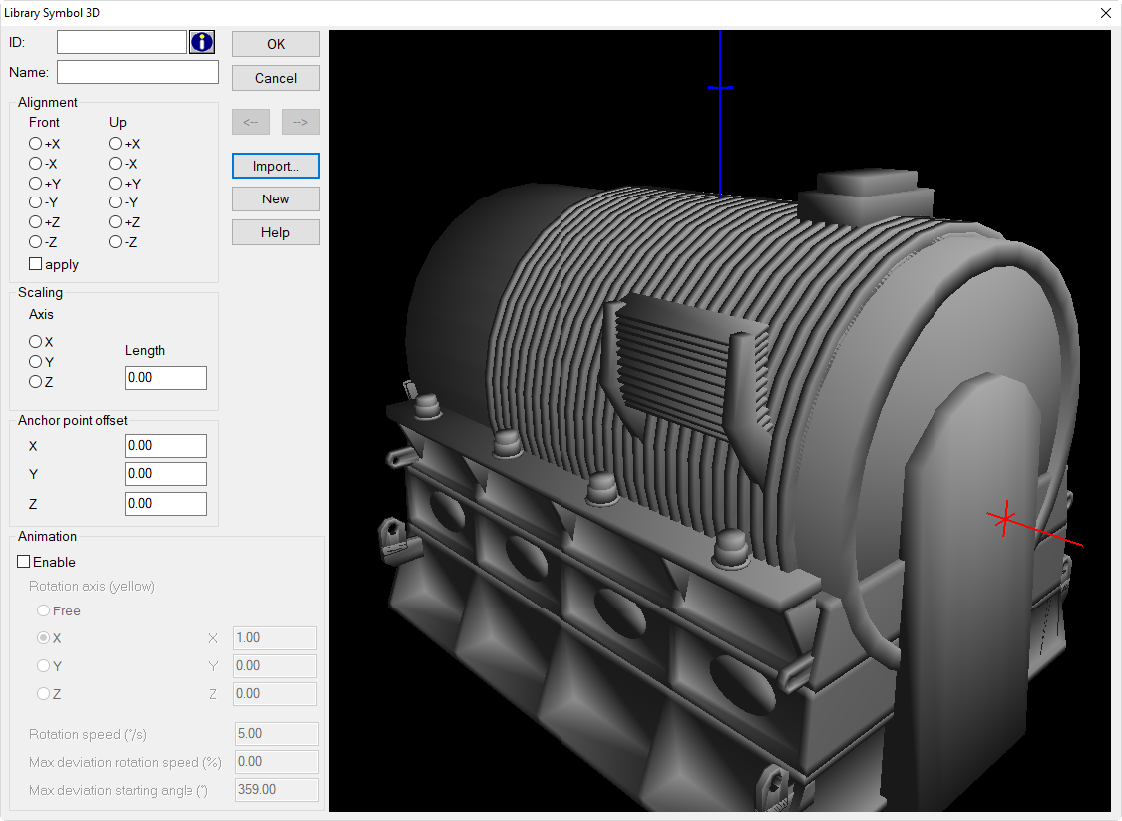The width and height of the screenshot is (1122, 821).
Task: Click the New button
Action: tap(275, 199)
